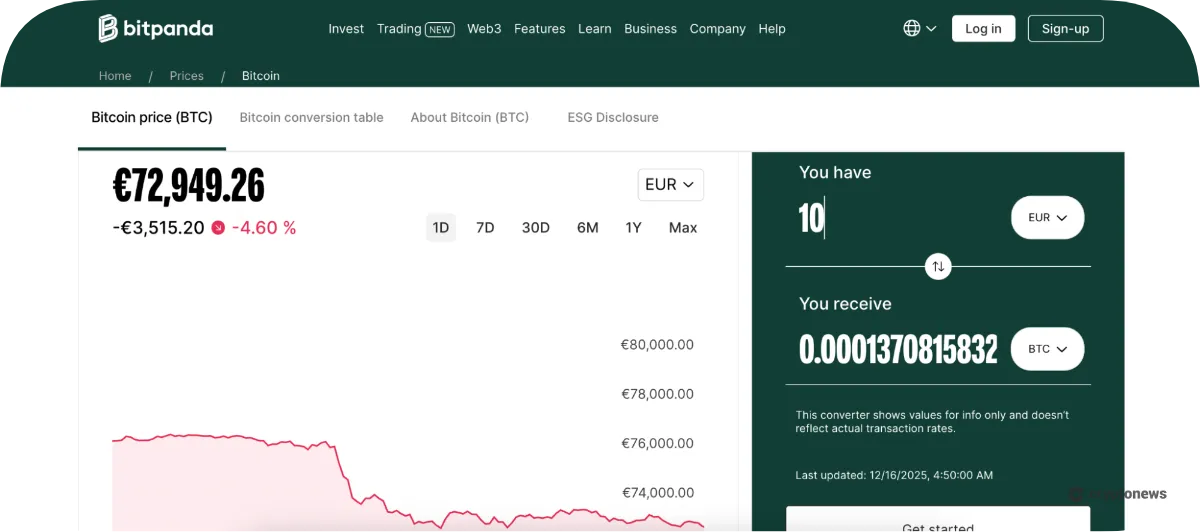The width and height of the screenshot is (1200, 532).
Task: Select the 1D chart range
Action: [441, 228]
